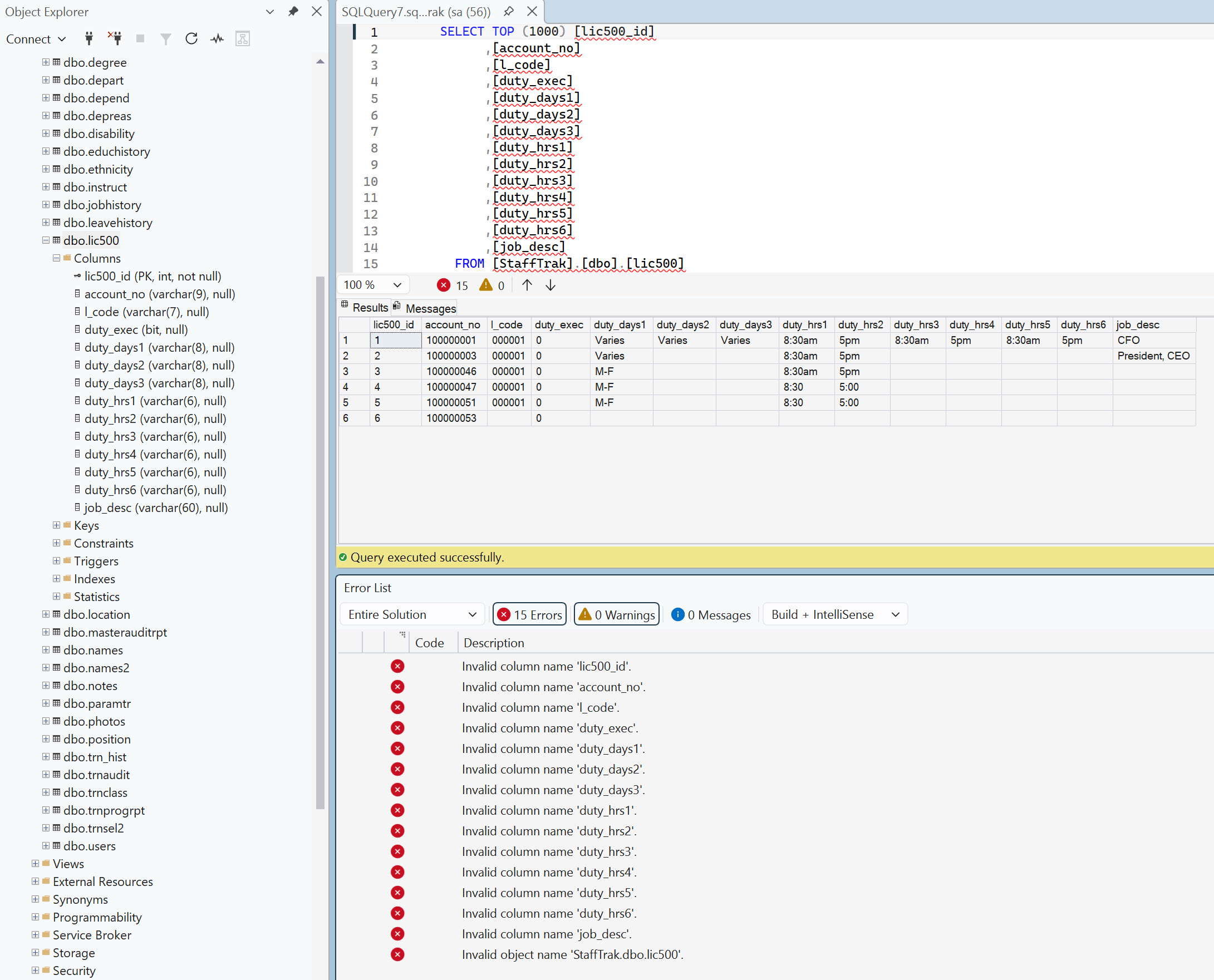
Task: Select the Results tab
Action: [364, 307]
